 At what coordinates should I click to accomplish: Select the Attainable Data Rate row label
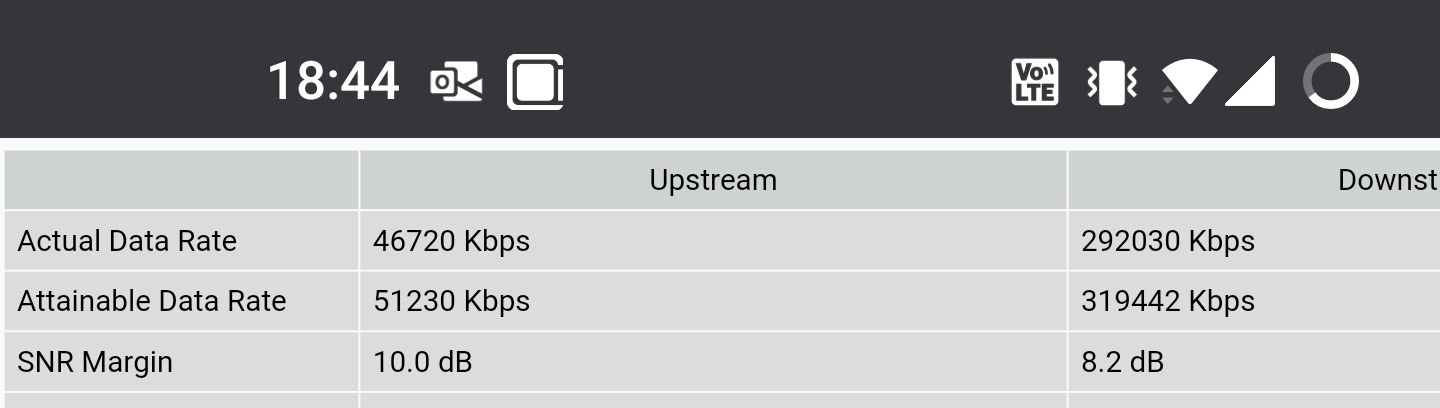click(152, 301)
